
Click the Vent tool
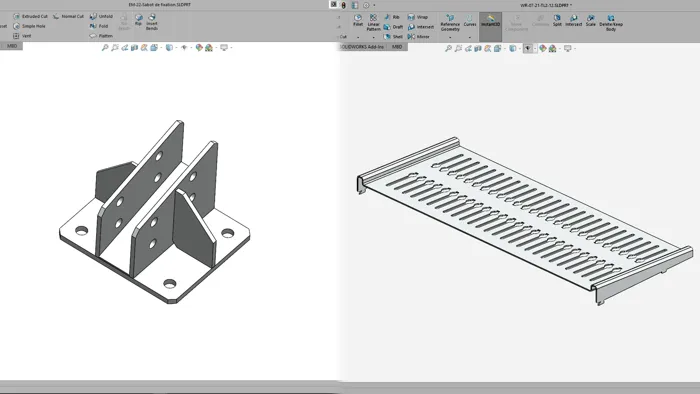pos(22,36)
